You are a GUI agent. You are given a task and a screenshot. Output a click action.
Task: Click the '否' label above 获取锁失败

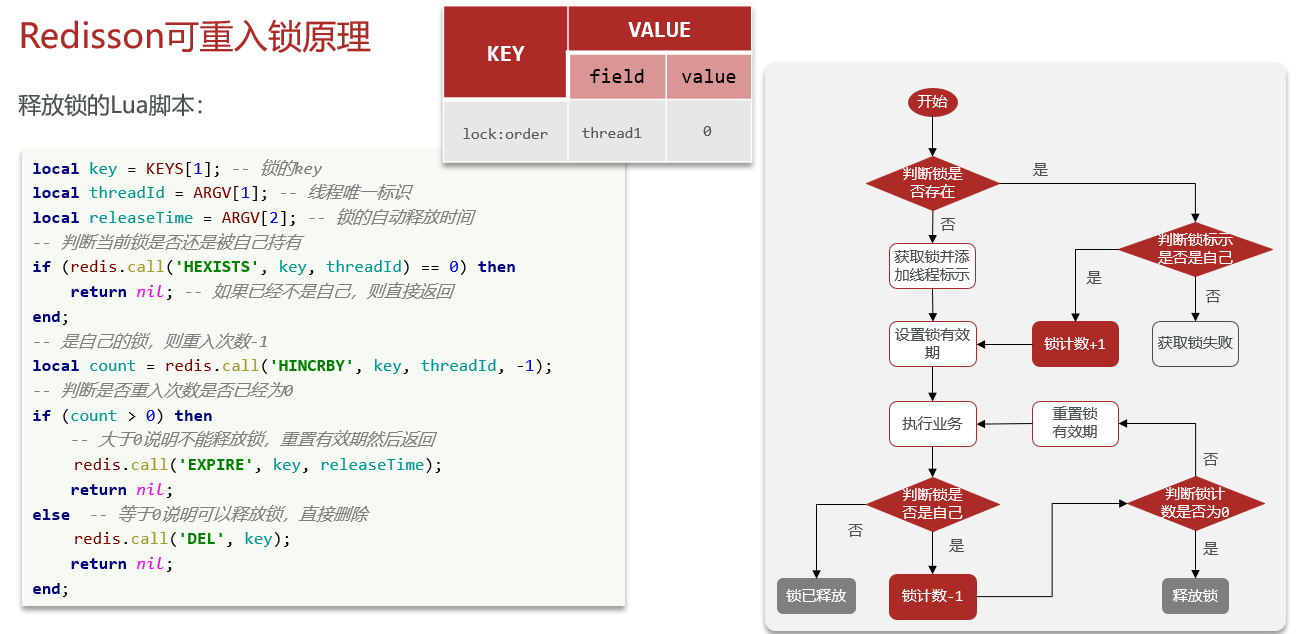[1213, 297]
